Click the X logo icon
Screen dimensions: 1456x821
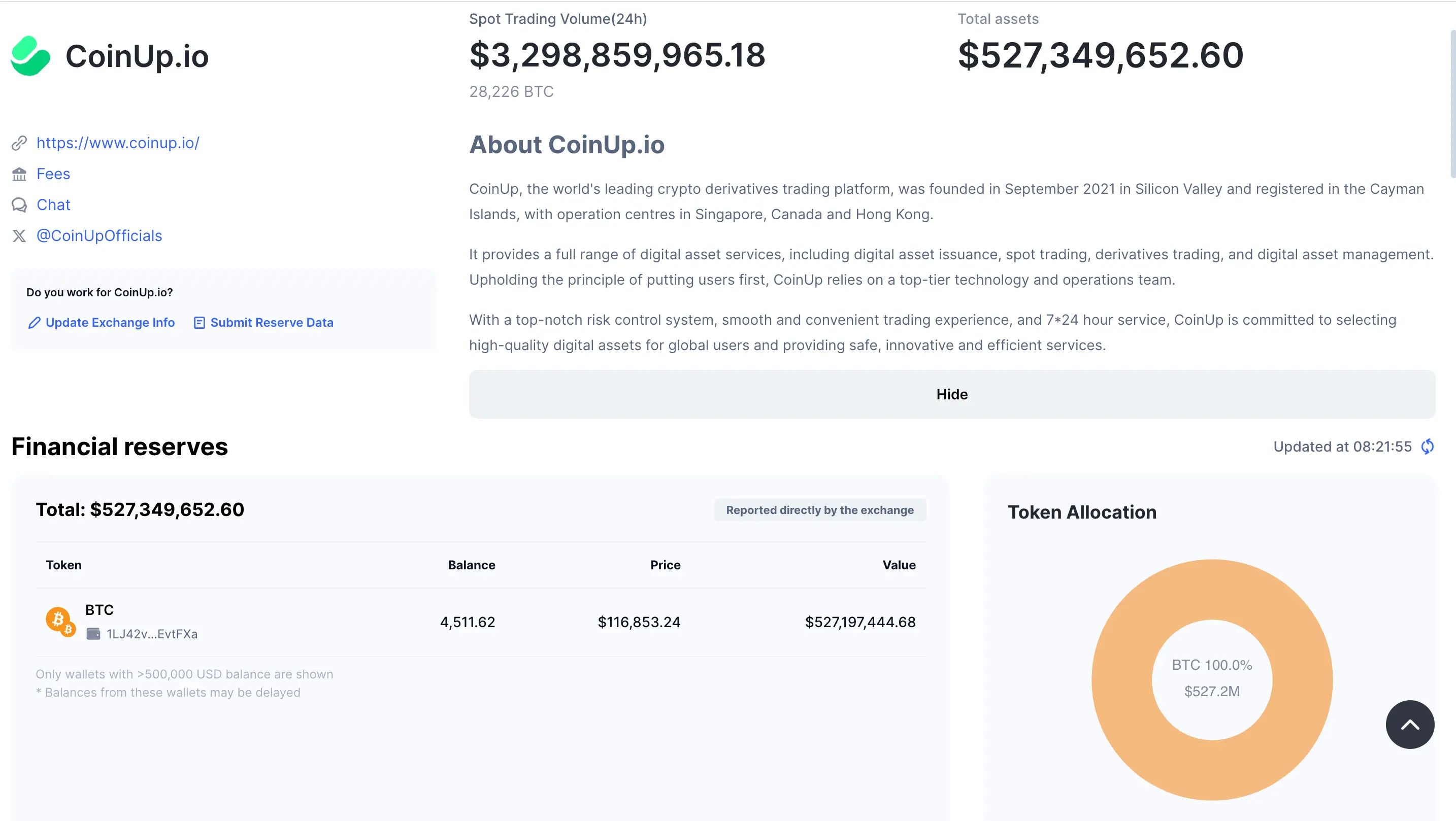tap(19, 235)
